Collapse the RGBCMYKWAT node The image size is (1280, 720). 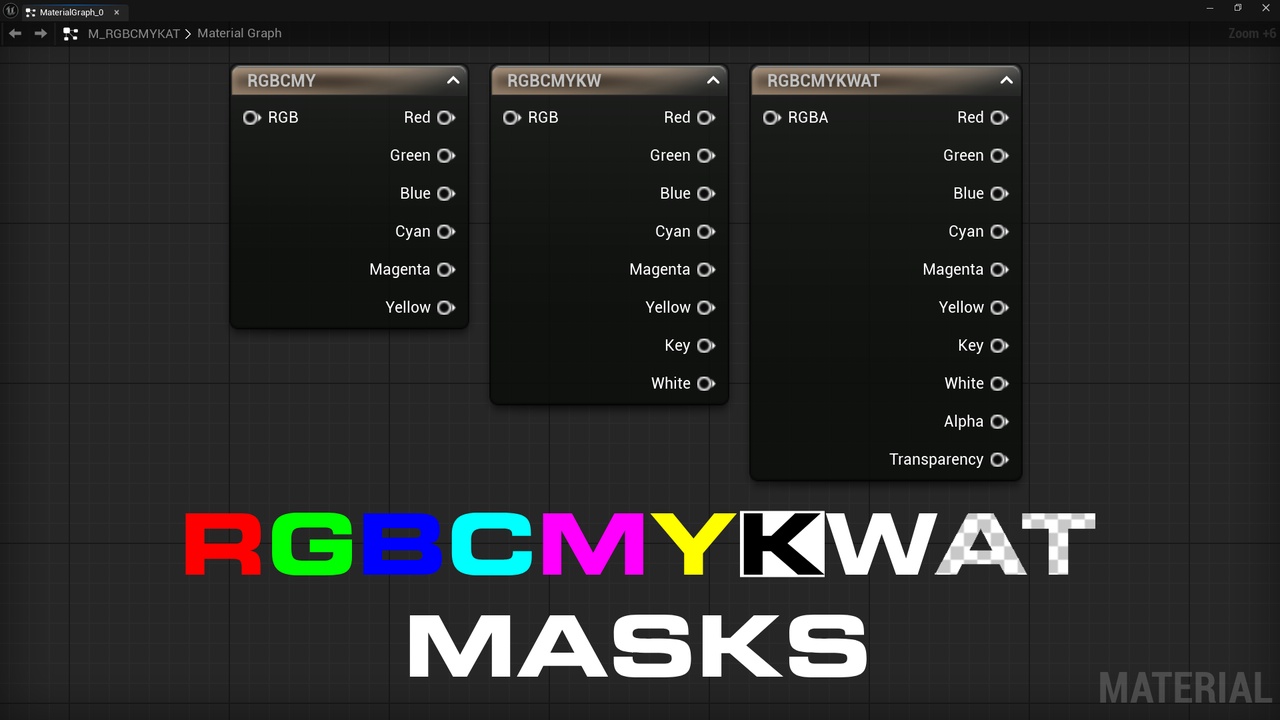[1007, 81]
